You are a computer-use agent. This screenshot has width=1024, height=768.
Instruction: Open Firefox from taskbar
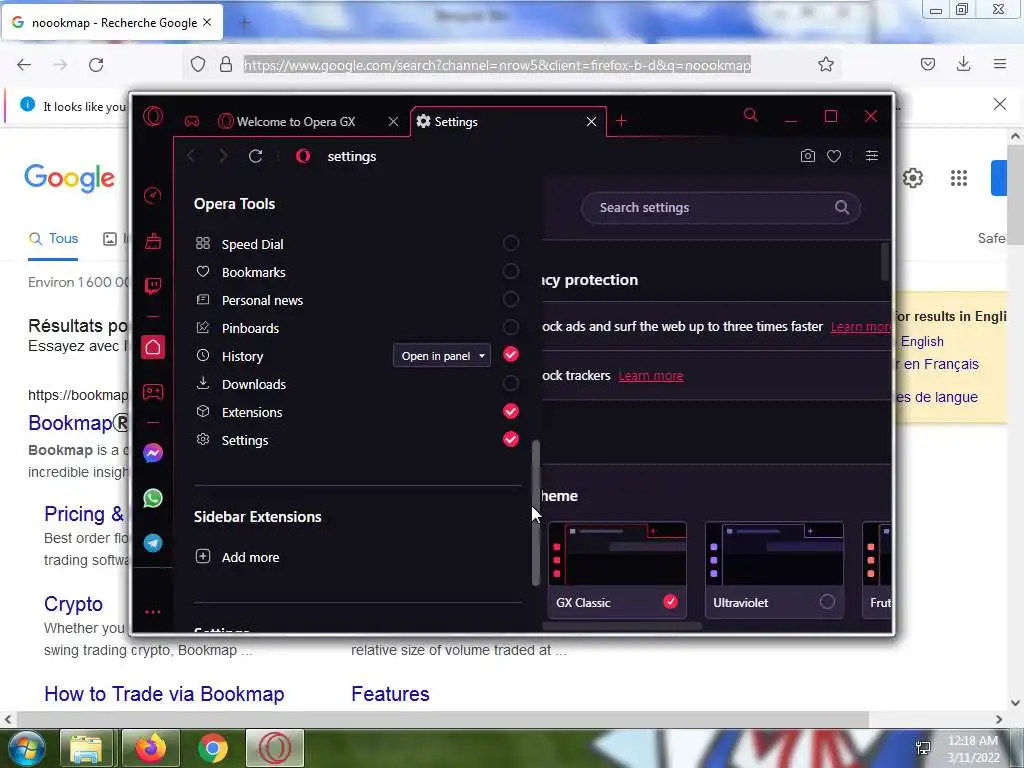150,748
